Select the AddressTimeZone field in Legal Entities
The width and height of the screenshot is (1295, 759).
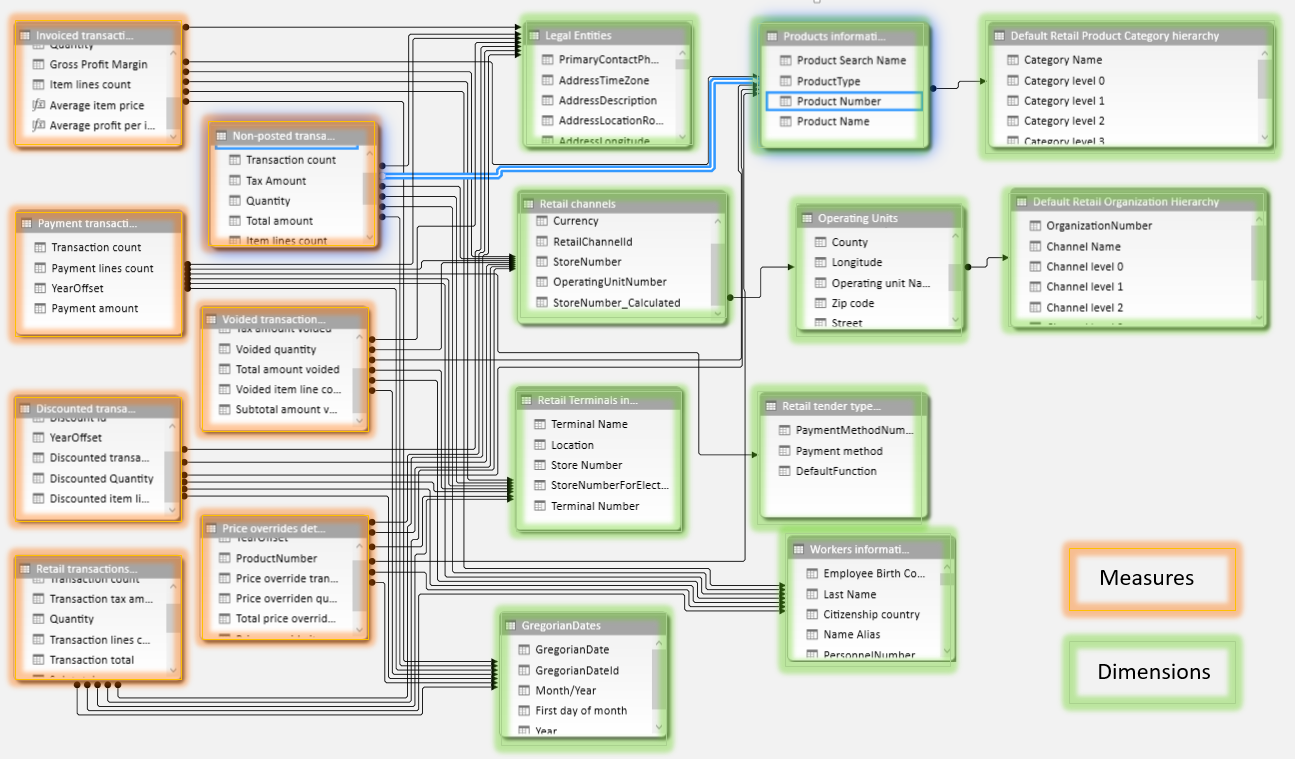[602, 80]
